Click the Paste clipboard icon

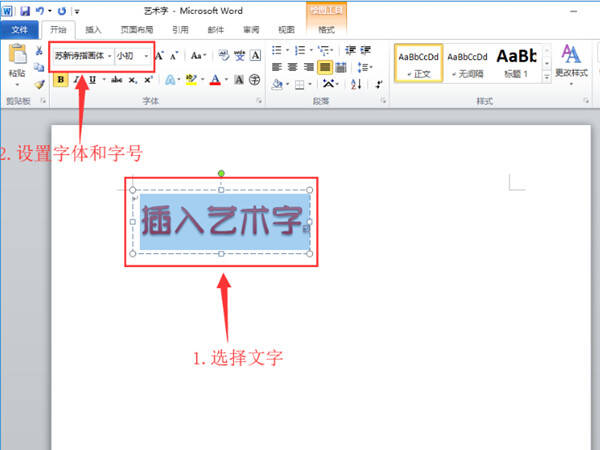(18, 54)
